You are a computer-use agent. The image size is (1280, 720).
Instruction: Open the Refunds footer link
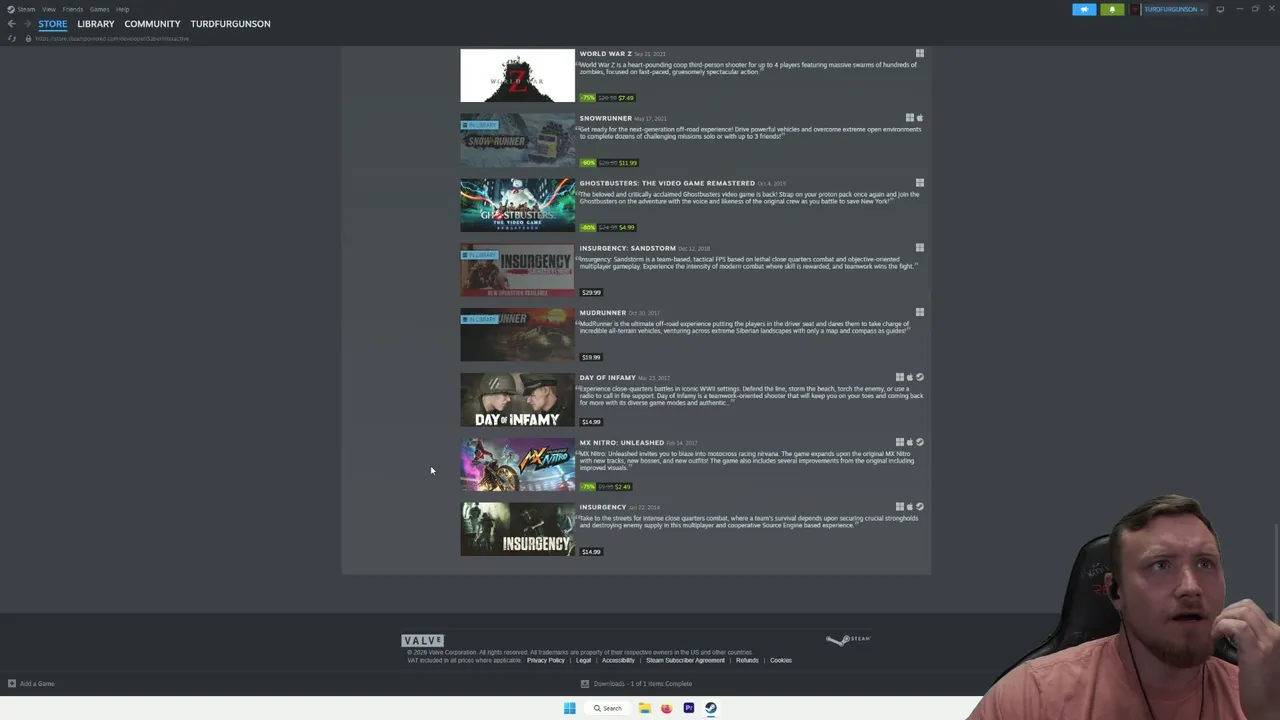tap(747, 660)
